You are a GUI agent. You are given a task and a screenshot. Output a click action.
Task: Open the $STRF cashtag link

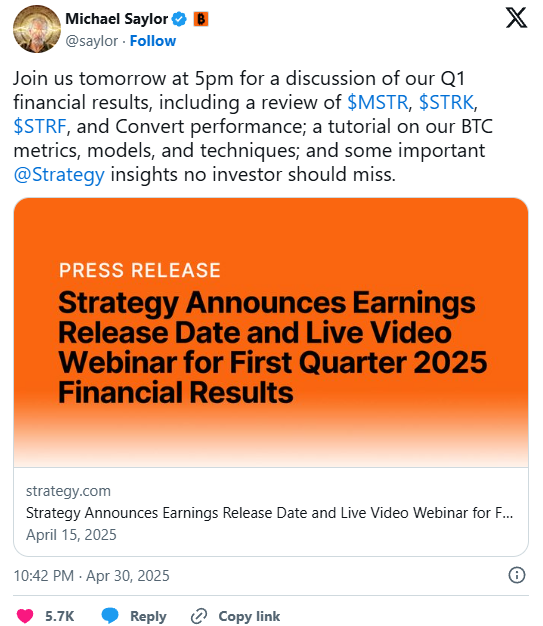click(40, 126)
